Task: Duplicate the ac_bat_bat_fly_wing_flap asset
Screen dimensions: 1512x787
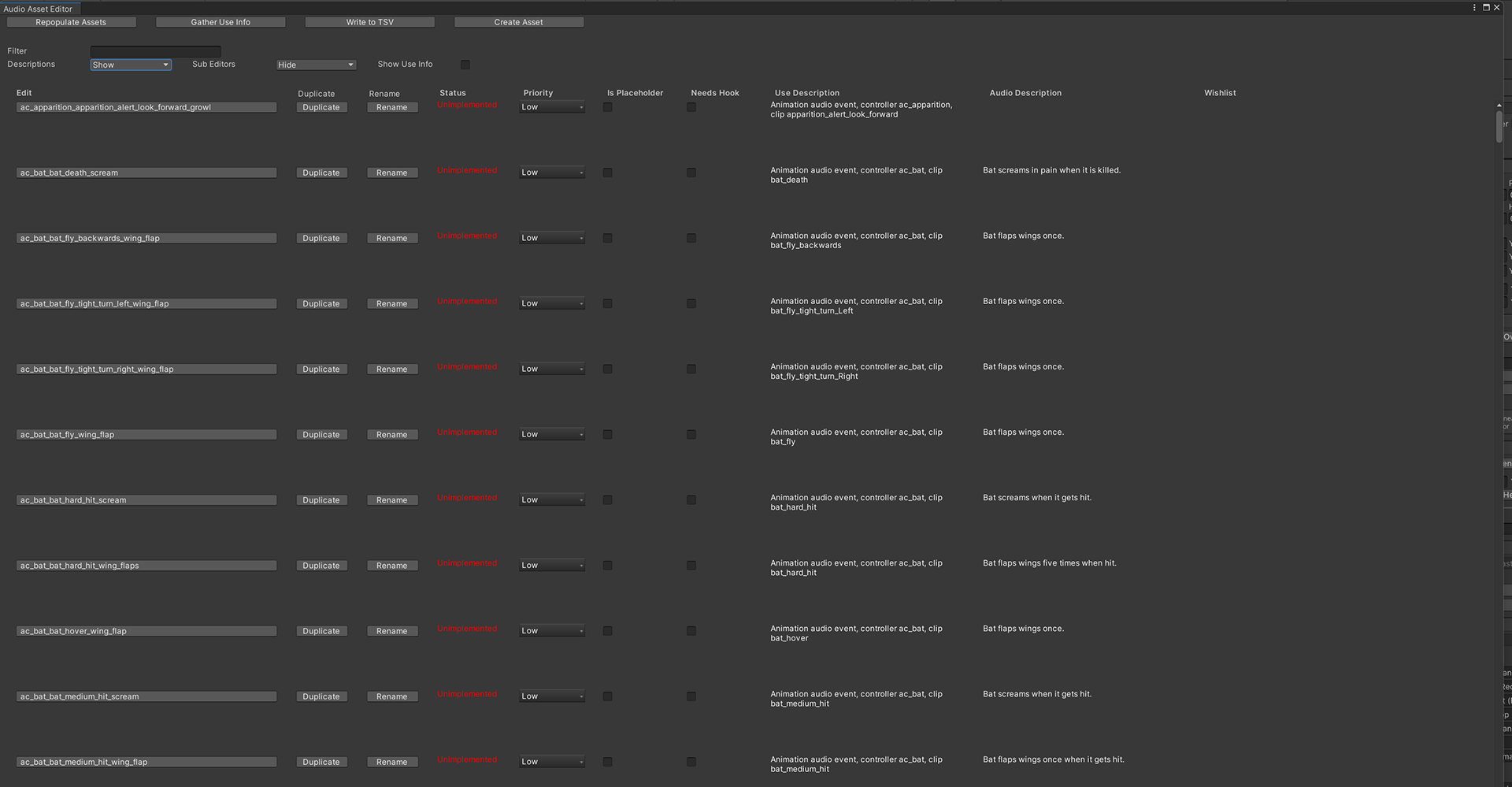Action: coord(321,435)
